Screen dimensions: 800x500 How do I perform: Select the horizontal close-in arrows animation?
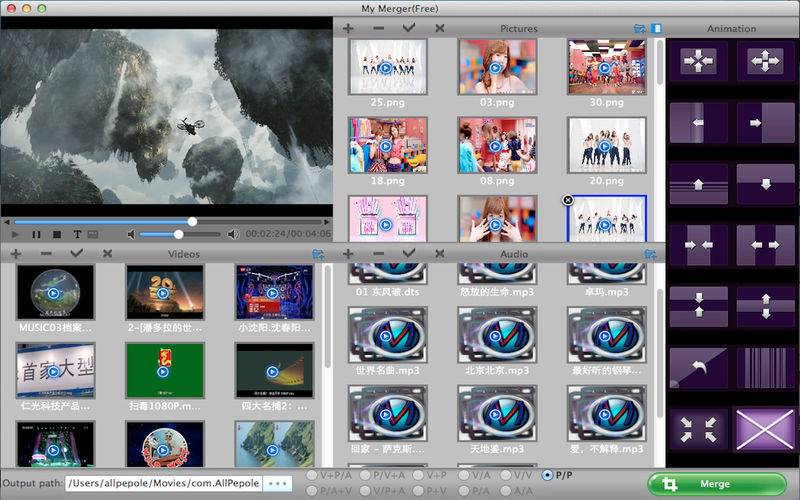[698, 245]
